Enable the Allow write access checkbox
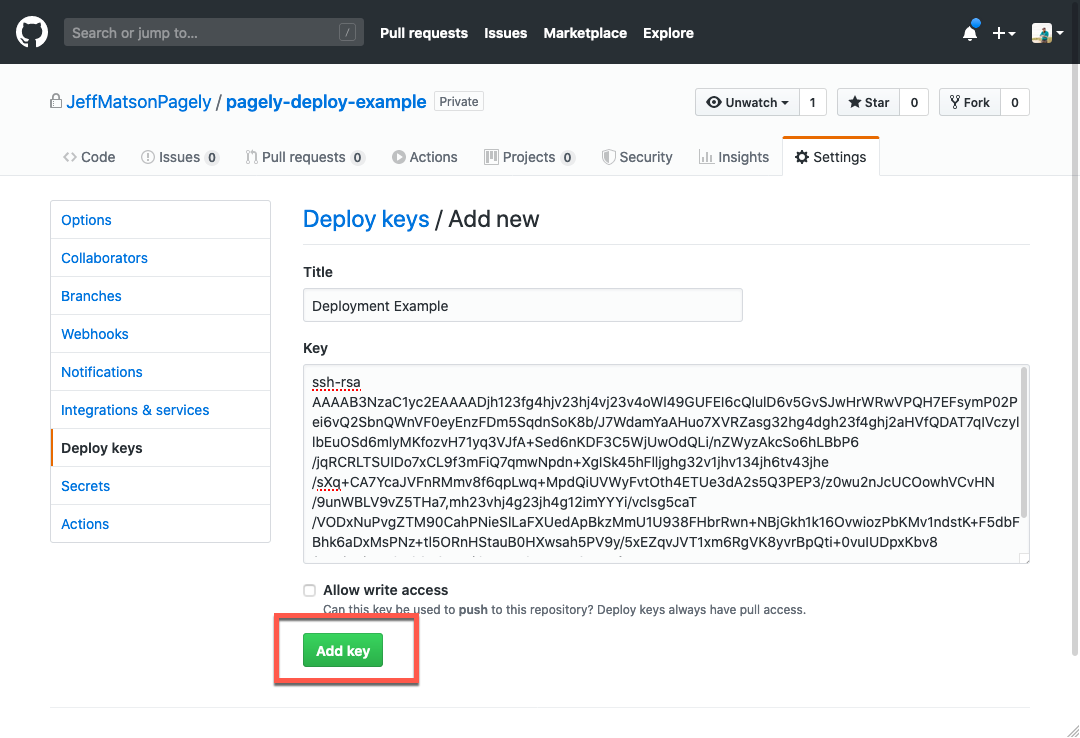Screen dimensions: 1080x738 (x=310, y=591)
